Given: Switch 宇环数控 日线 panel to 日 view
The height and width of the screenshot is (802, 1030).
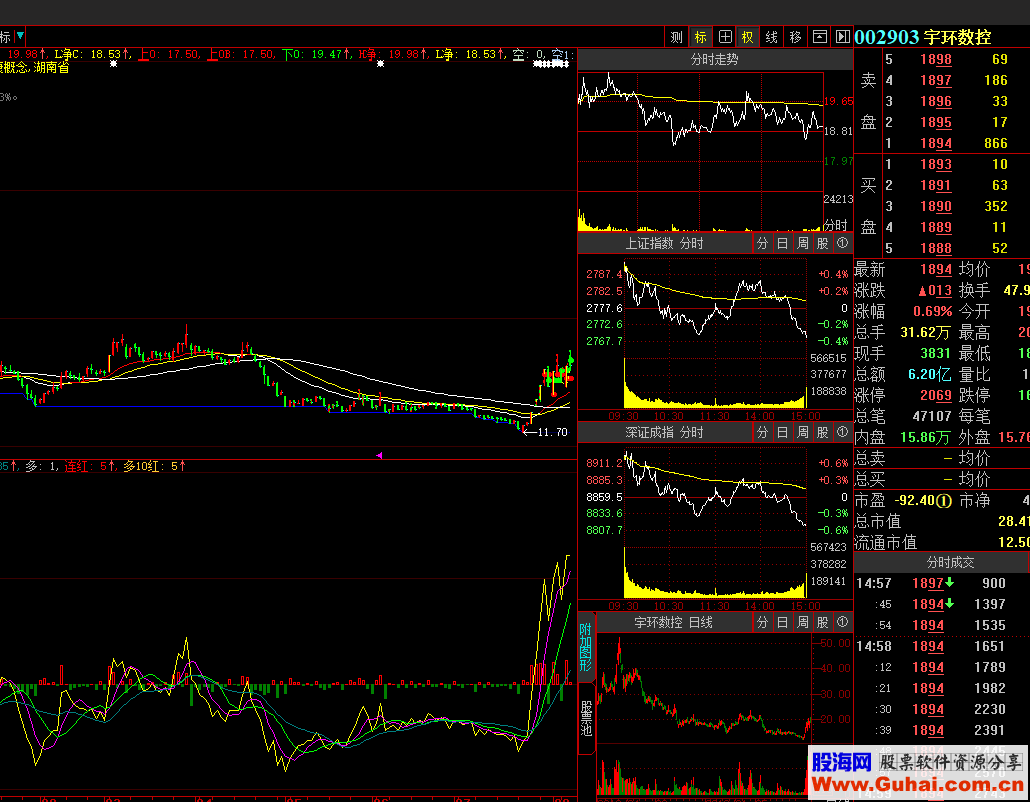Looking at the screenshot, I should click(x=782, y=622).
